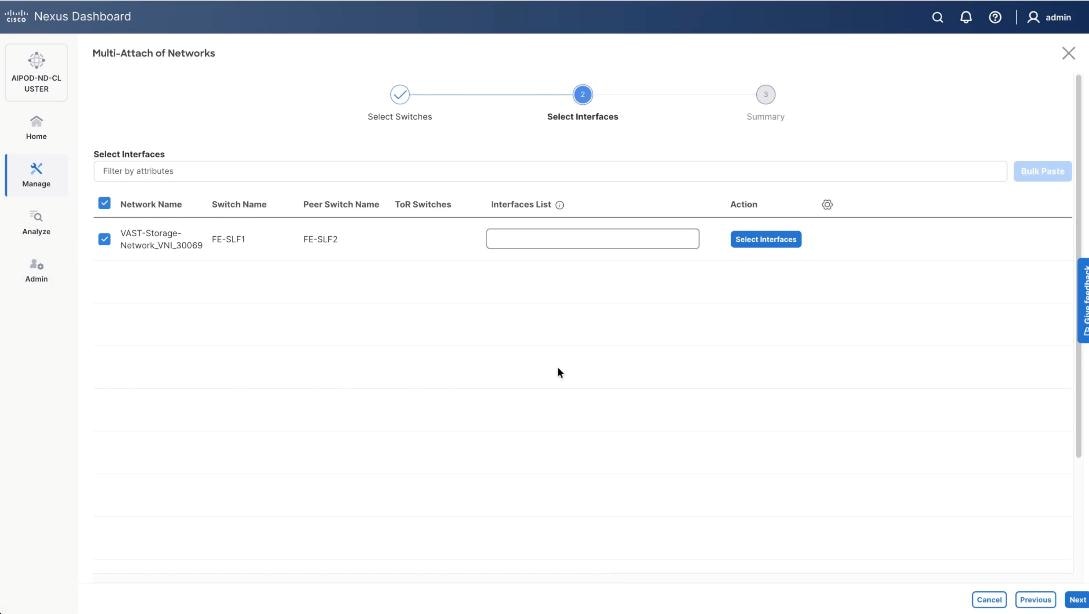View notifications via the bell icon
This screenshot has width=1089, height=614.
click(x=965, y=17)
